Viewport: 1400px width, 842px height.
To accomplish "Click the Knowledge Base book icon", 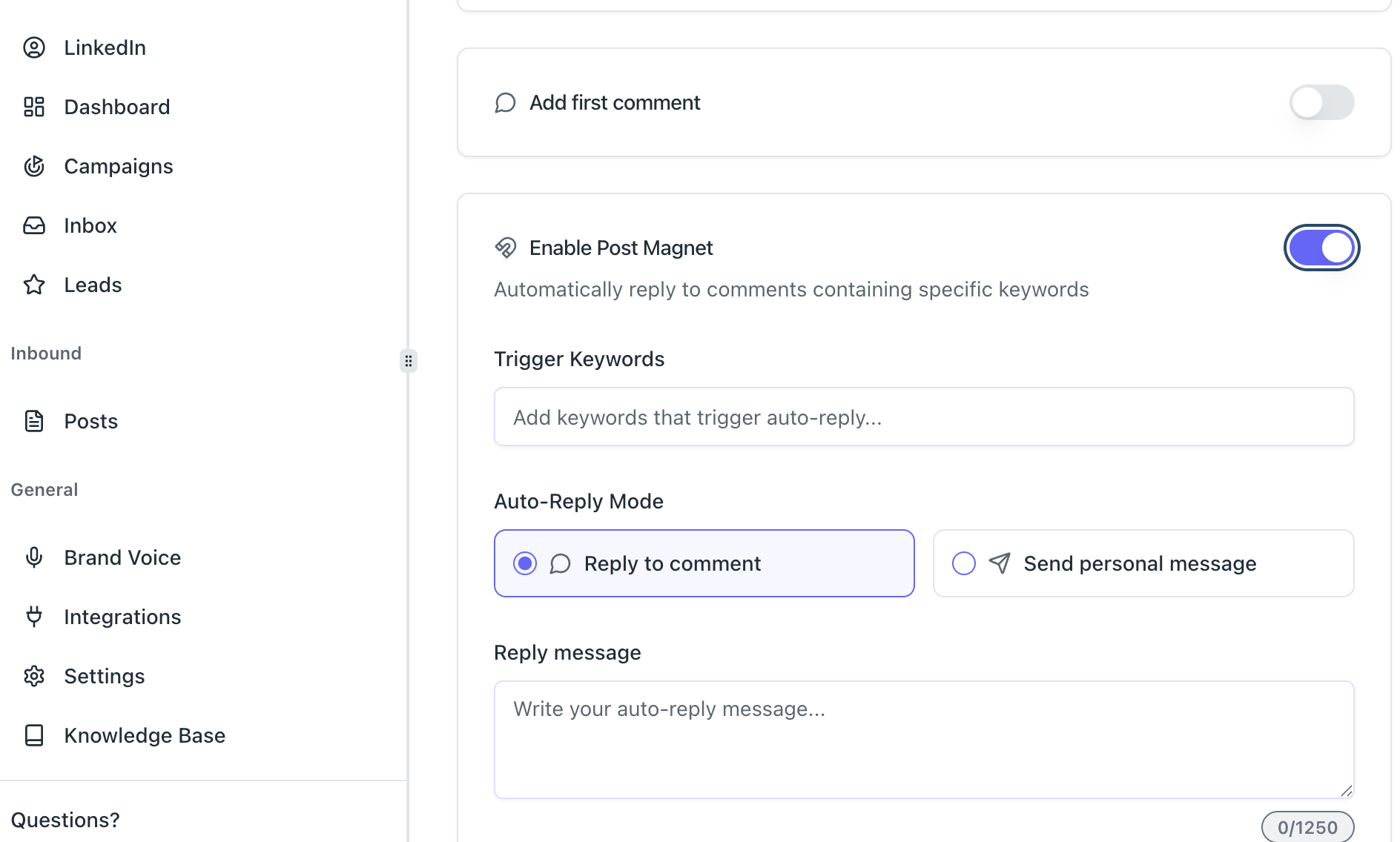I will pyautogui.click(x=34, y=735).
